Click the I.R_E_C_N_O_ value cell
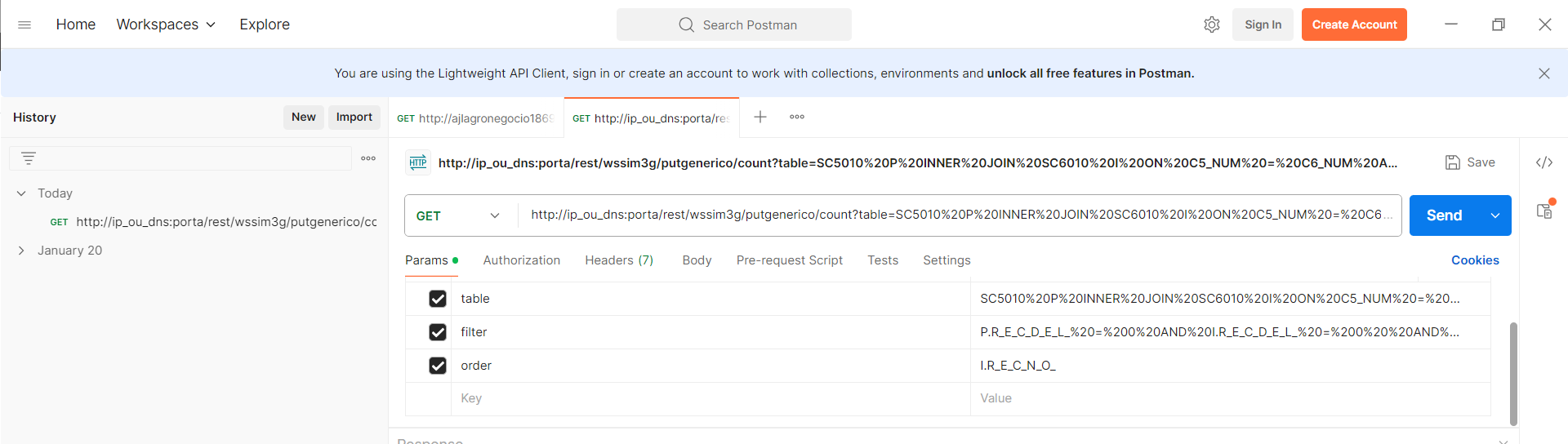Viewport: 1568px width, 444px height. [1230, 366]
